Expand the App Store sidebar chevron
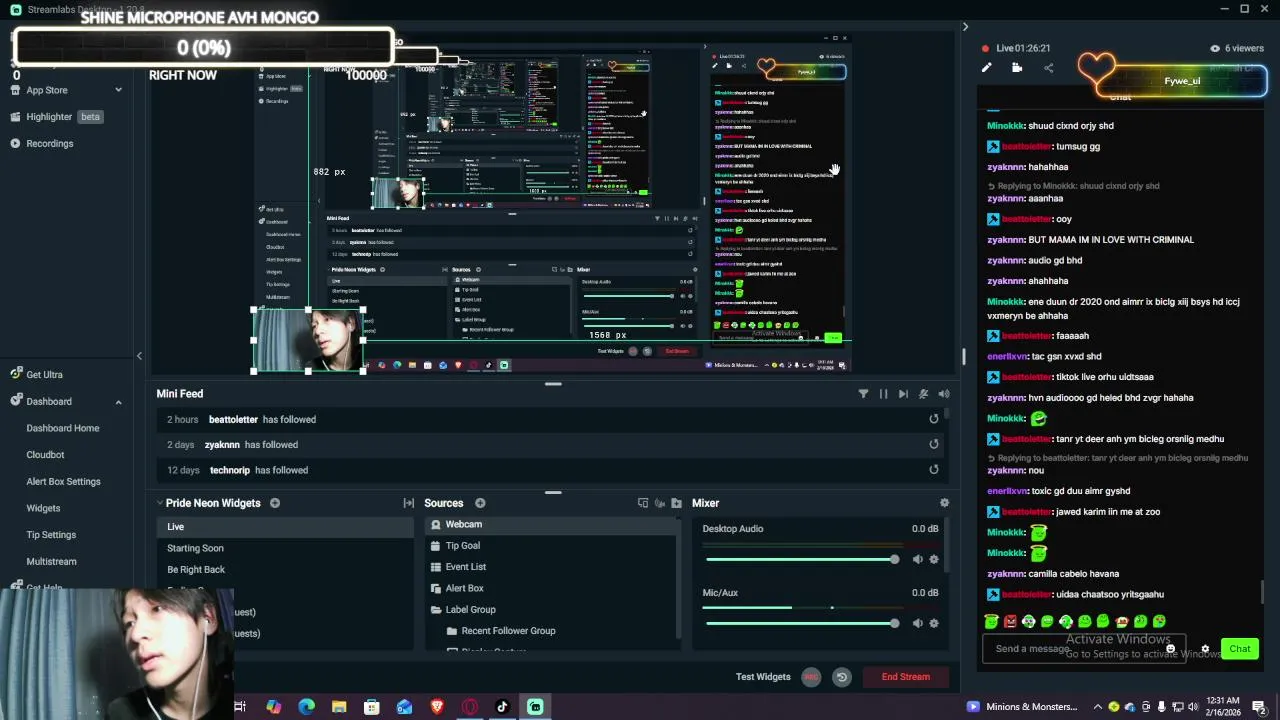The image size is (1280, 720). (118, 90)
